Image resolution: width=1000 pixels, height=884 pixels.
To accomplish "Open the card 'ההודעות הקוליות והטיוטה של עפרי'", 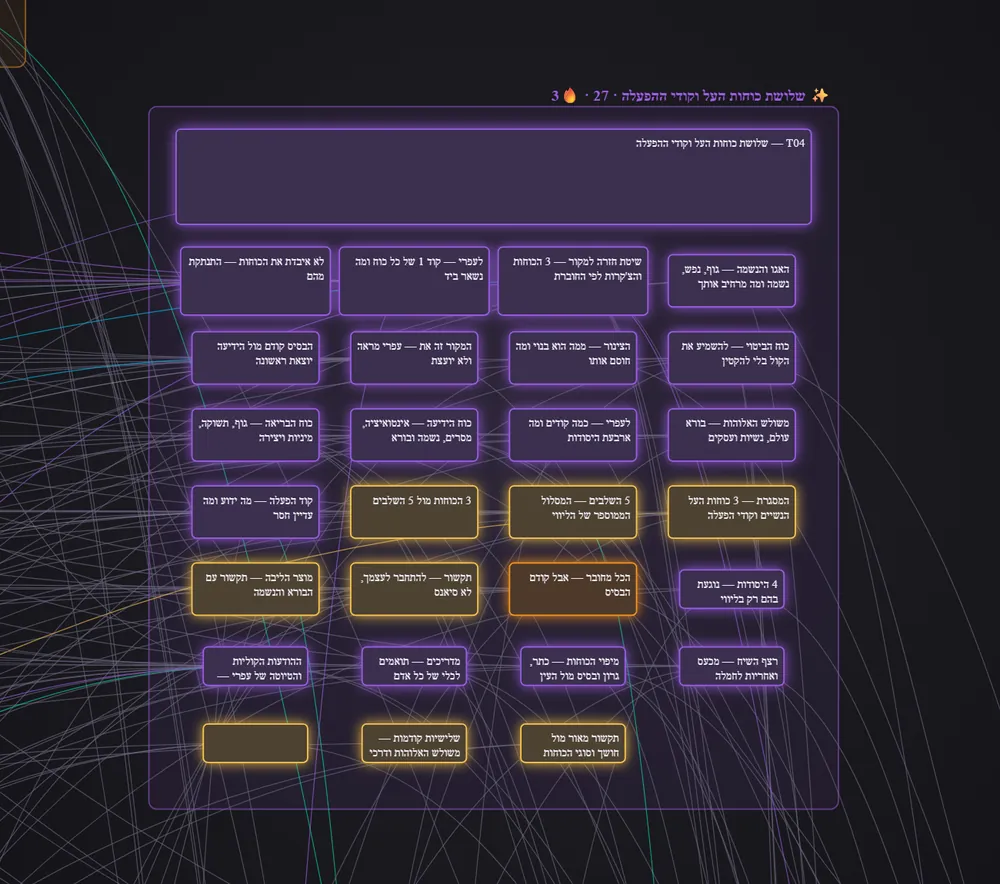I will 255,667.
